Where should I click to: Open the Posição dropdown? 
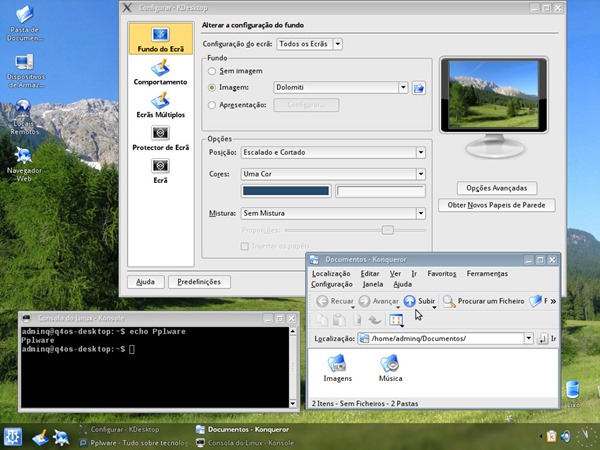333,152
